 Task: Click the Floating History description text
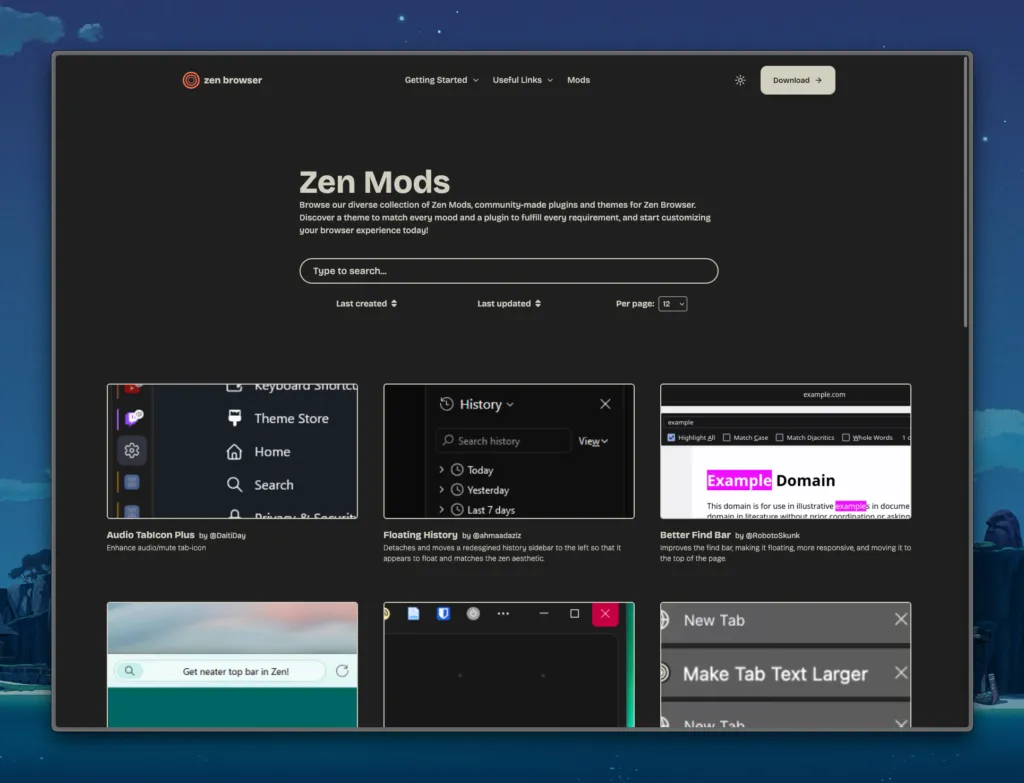pyautogui.click(x=502, y=553)
